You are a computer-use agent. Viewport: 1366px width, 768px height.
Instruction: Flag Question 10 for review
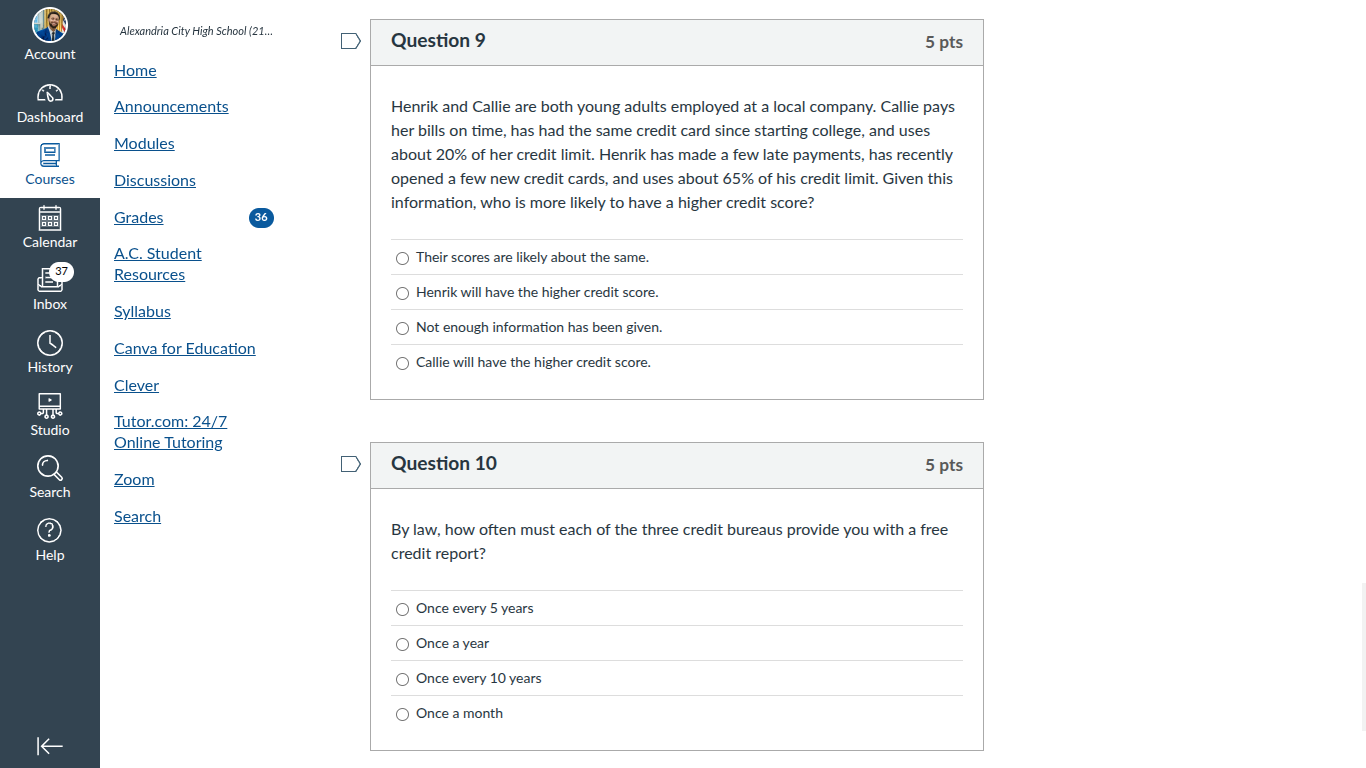(350, 464)
